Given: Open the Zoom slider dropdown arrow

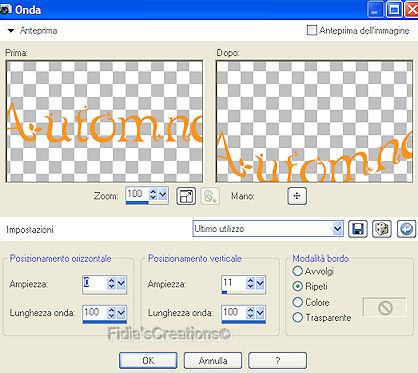Looking at the screenshot, I should coord(163,194).
